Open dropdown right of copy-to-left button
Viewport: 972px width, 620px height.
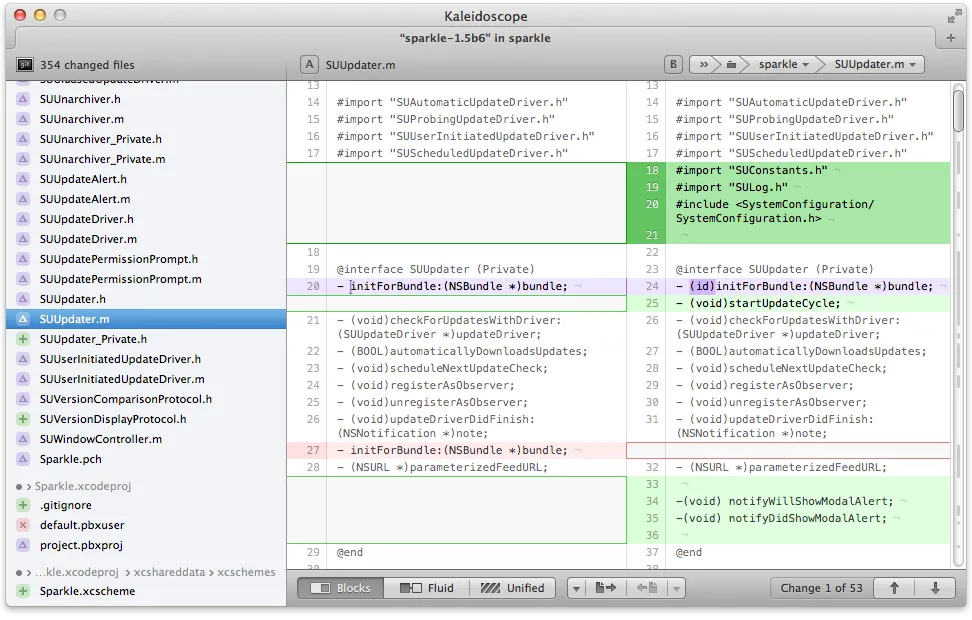(x=676, y=588)
